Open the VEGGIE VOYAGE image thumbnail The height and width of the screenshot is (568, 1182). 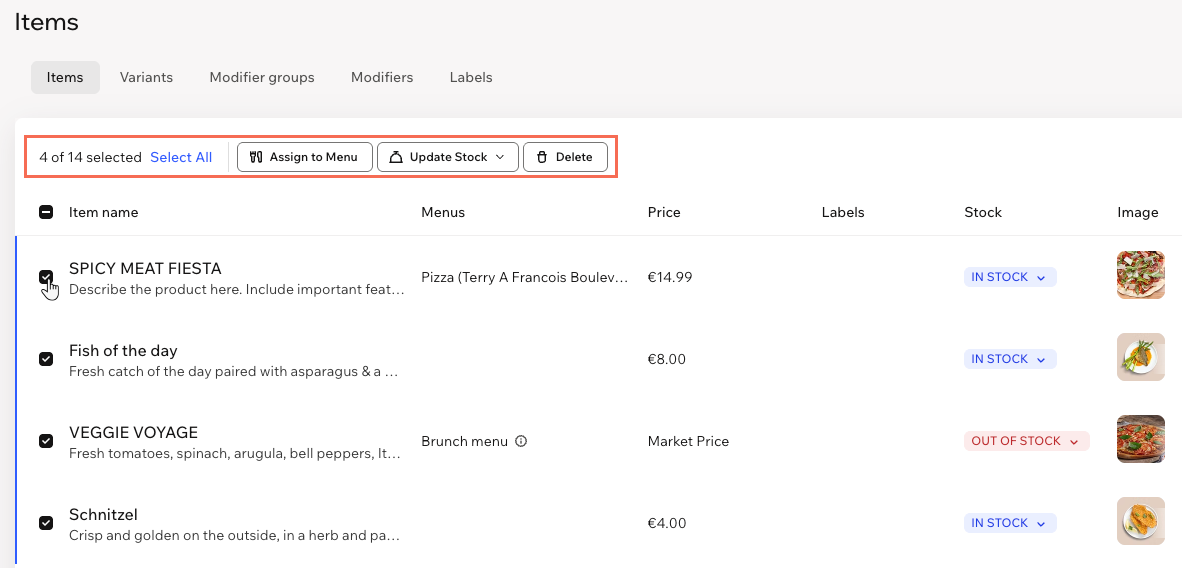(1141, 439)
